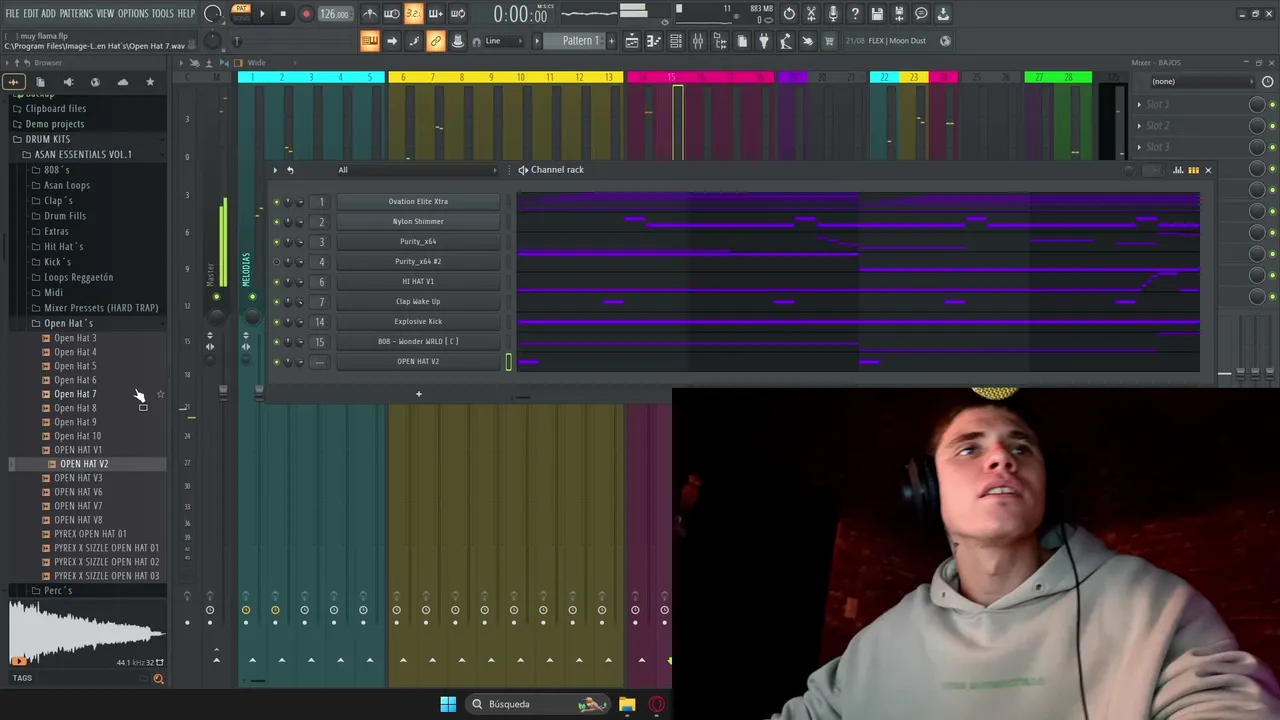Toggle the 3.2.1 countdown before recording
The image size is (1280, 720).
click(413, 14)
